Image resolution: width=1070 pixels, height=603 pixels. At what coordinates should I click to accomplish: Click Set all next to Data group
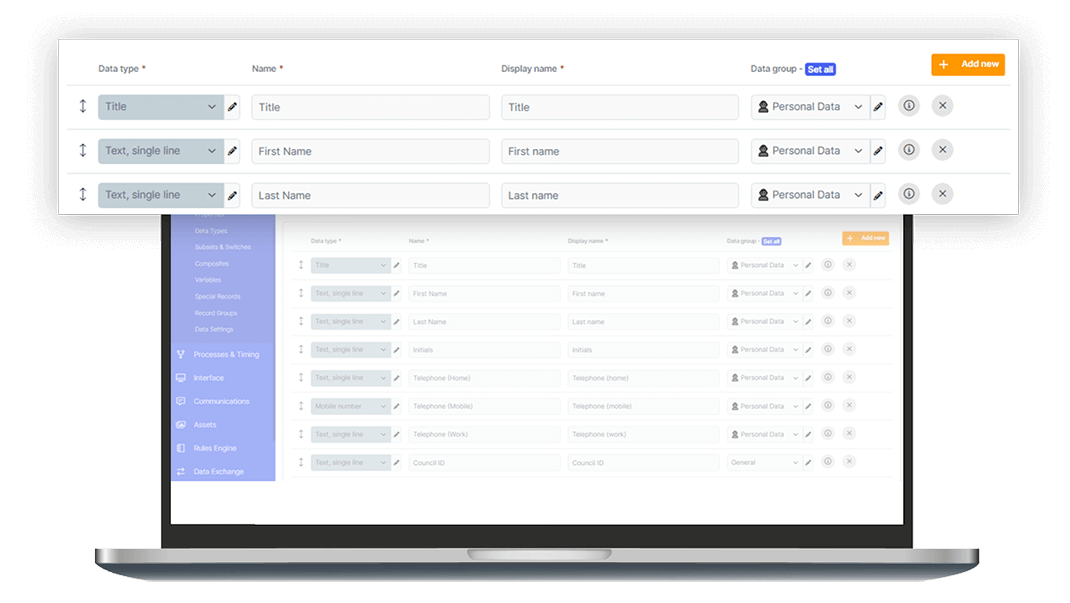tap(820, 69)
